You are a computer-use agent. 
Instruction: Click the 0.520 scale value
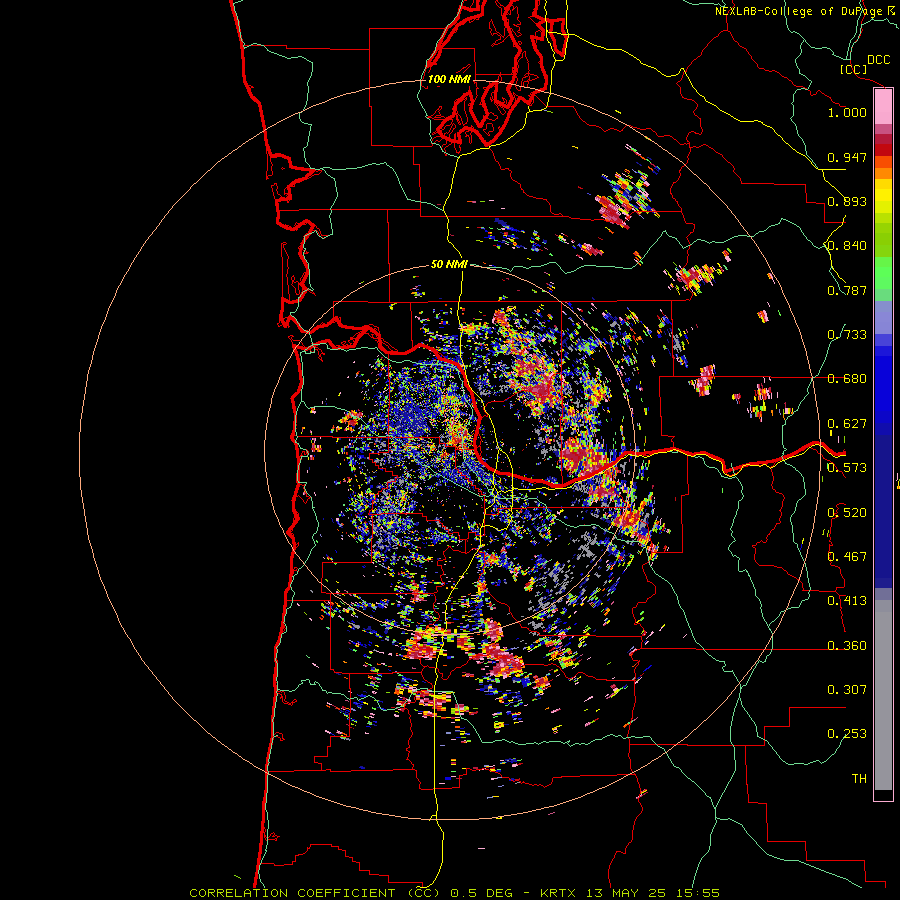(x=847, y=513)
